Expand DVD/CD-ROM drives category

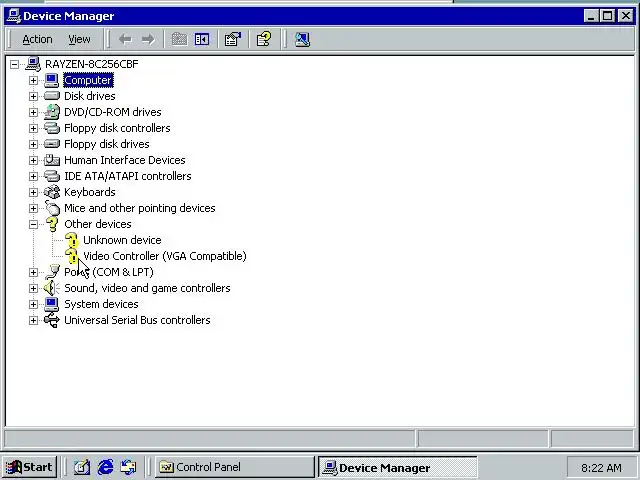tap(33, 112)
